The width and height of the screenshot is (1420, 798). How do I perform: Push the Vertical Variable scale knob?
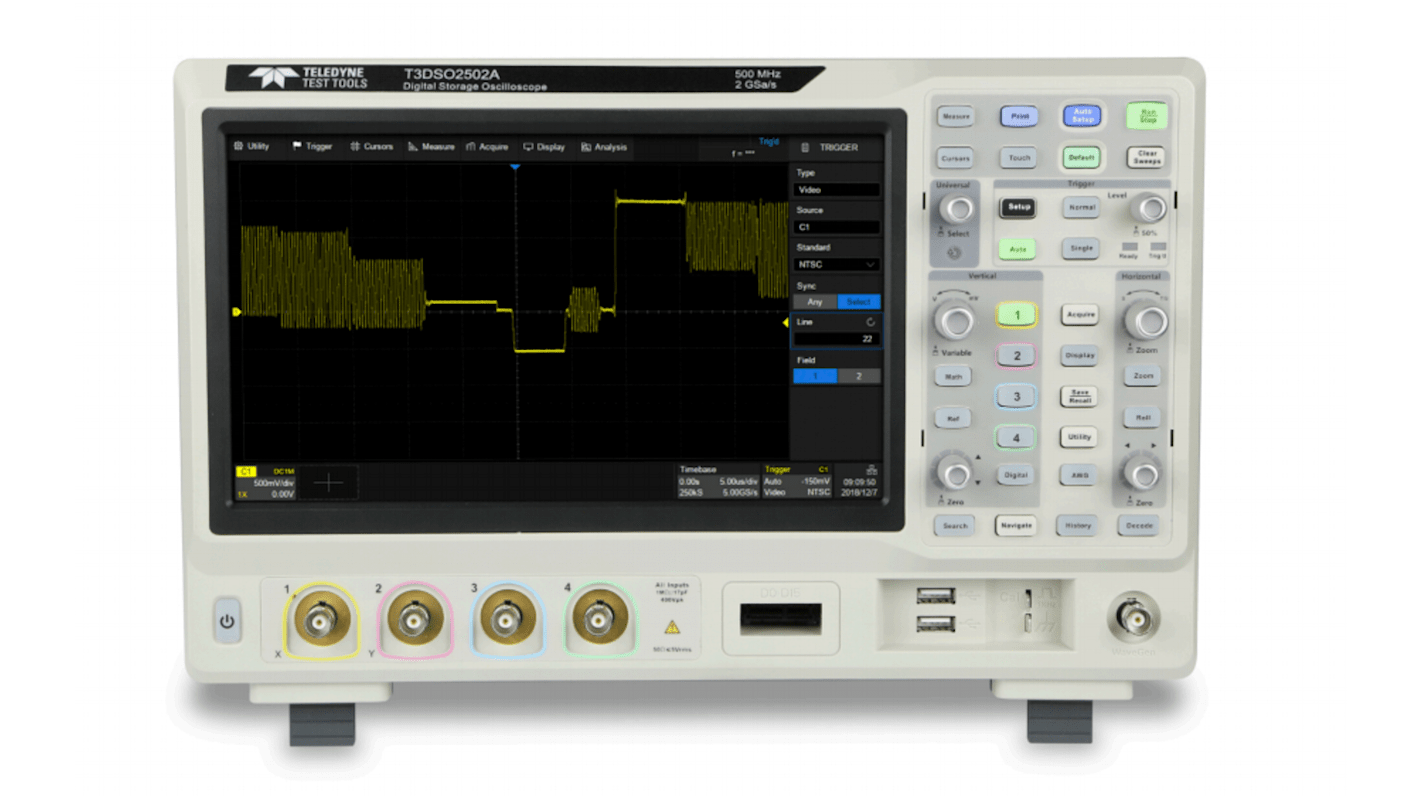click(954, 322)
